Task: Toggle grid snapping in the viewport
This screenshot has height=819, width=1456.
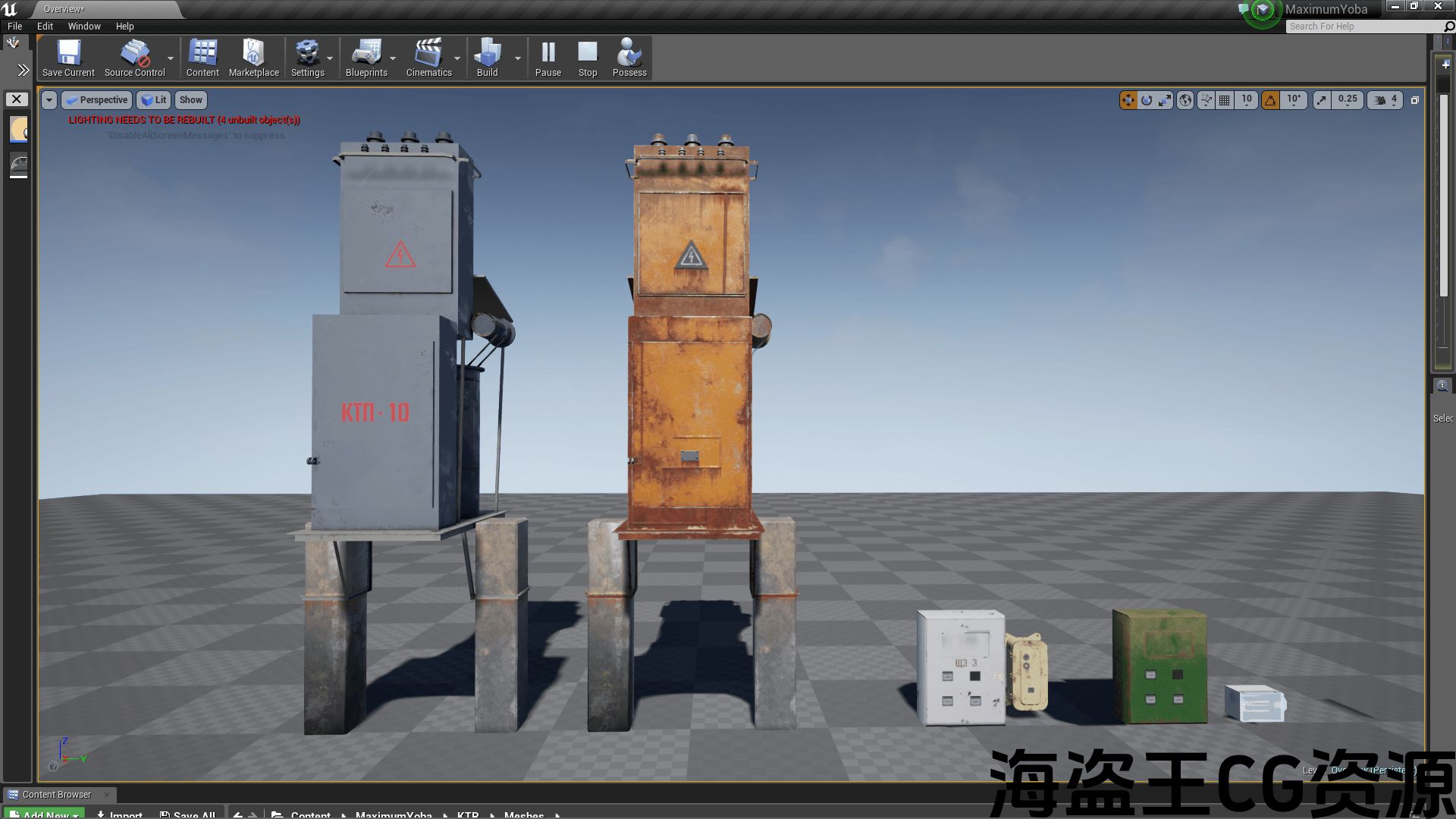Action: 1224,100
